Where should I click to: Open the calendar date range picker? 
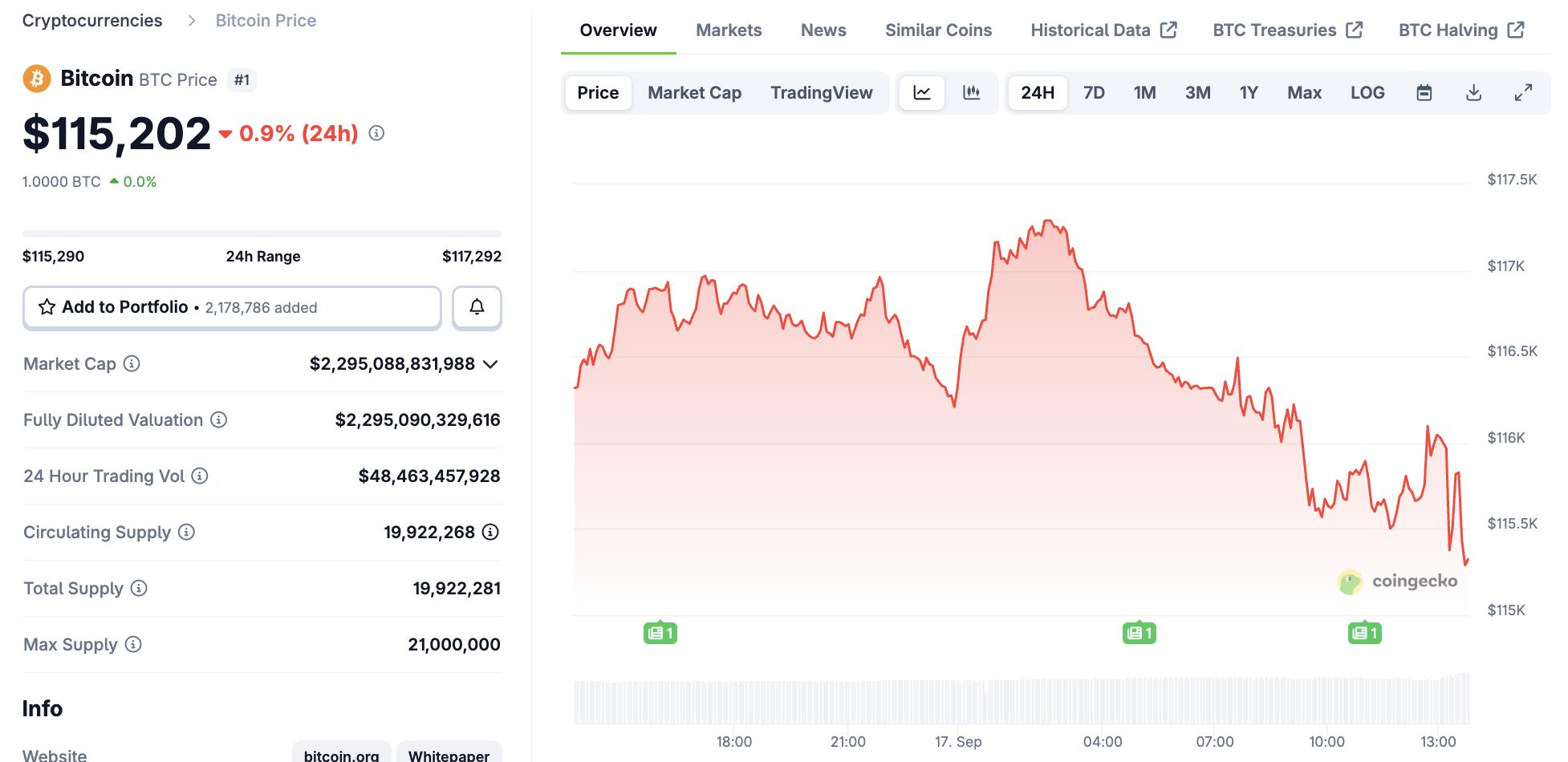tap(1424, 93)
